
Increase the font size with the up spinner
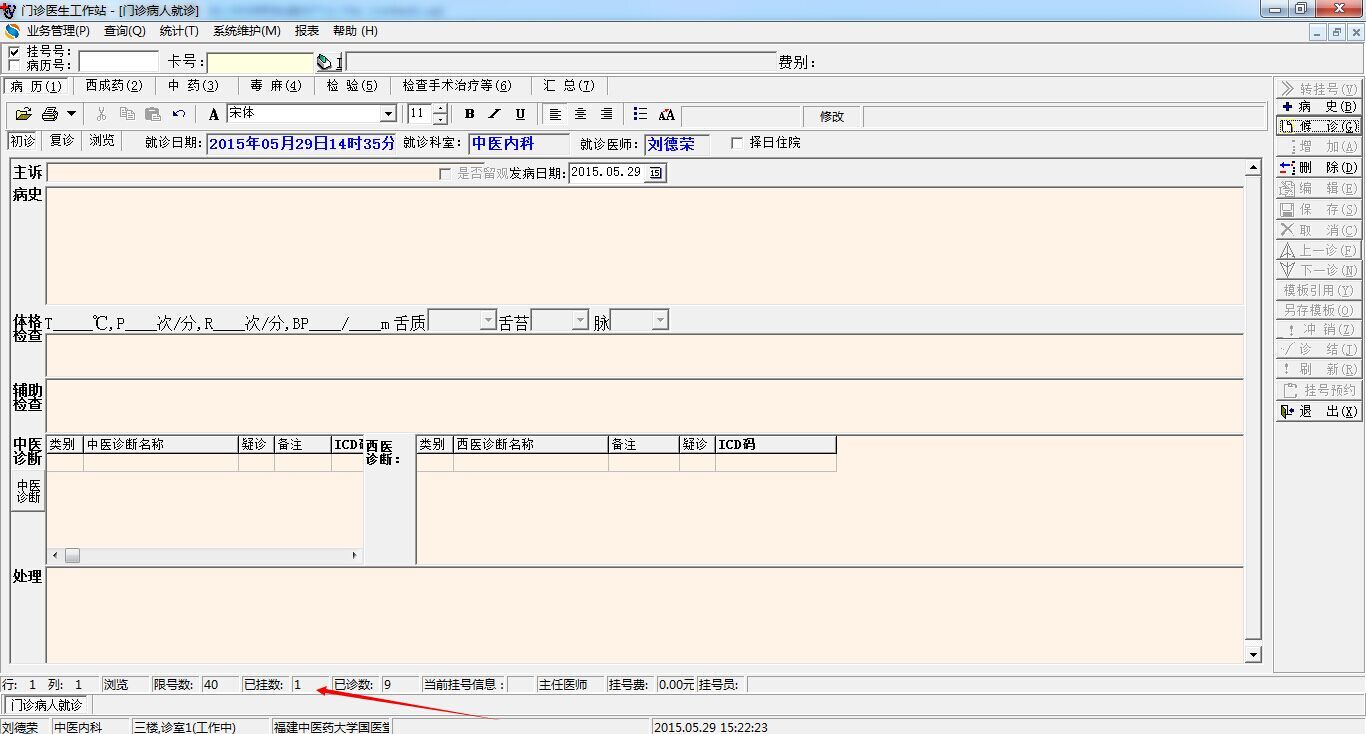pyautogui.click(x=440, y=109)
